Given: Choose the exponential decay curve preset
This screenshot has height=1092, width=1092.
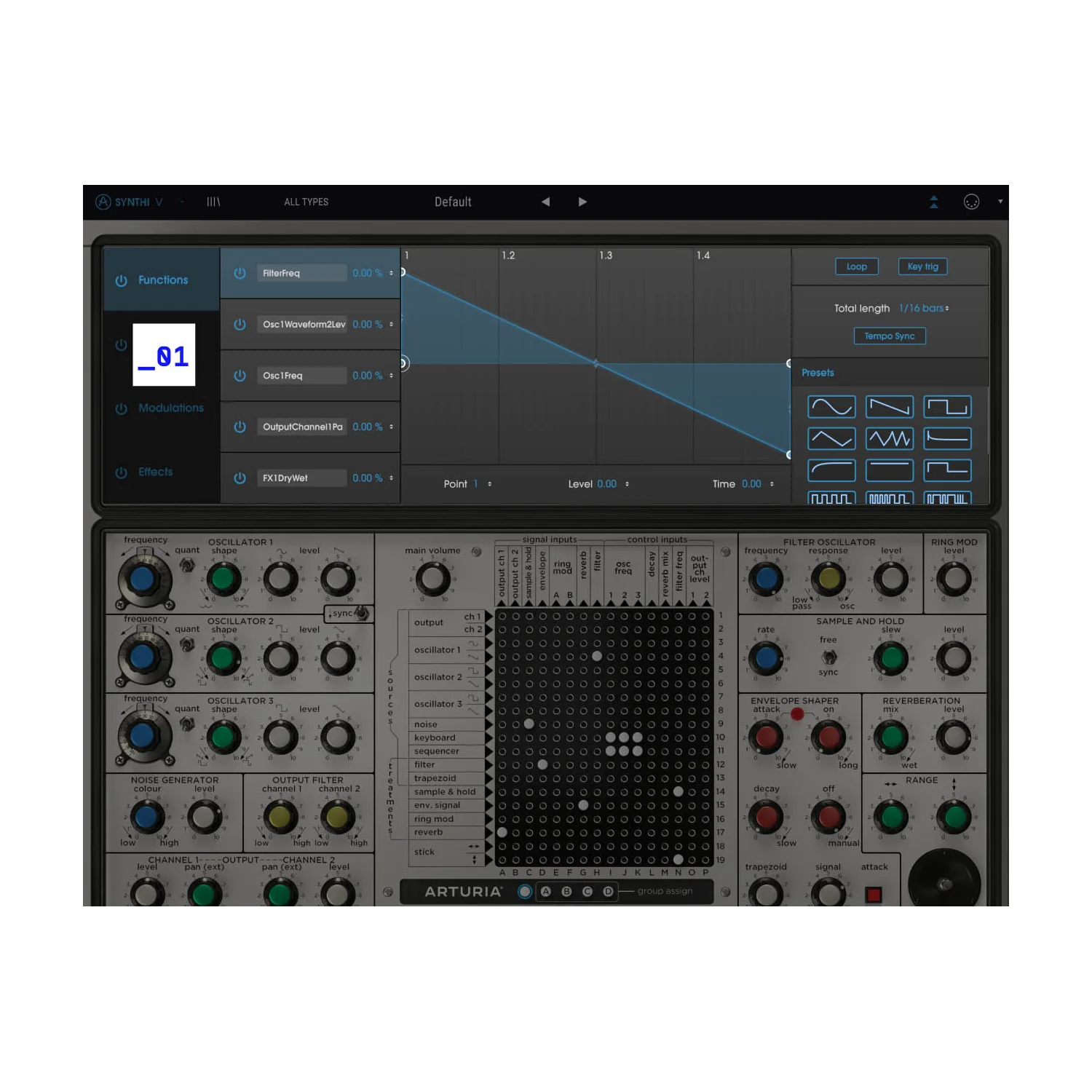Looking at the screenshot, I should pyautogui.click(x=948, y=438).
